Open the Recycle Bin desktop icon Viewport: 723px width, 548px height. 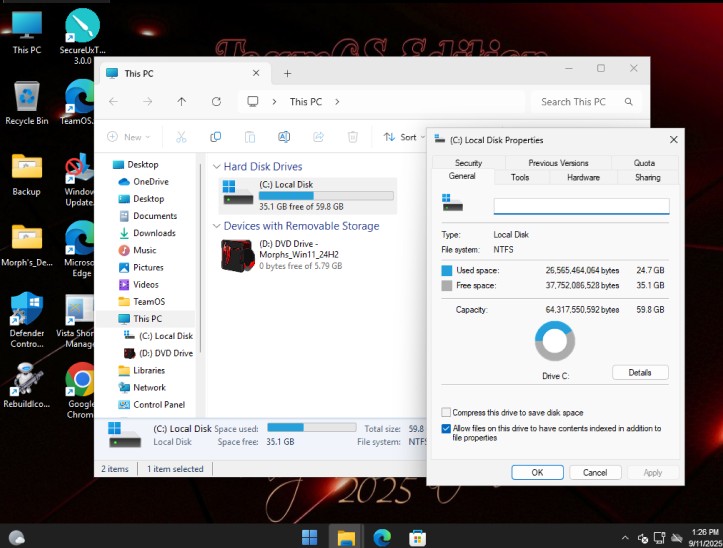click(x=27, y=103)
